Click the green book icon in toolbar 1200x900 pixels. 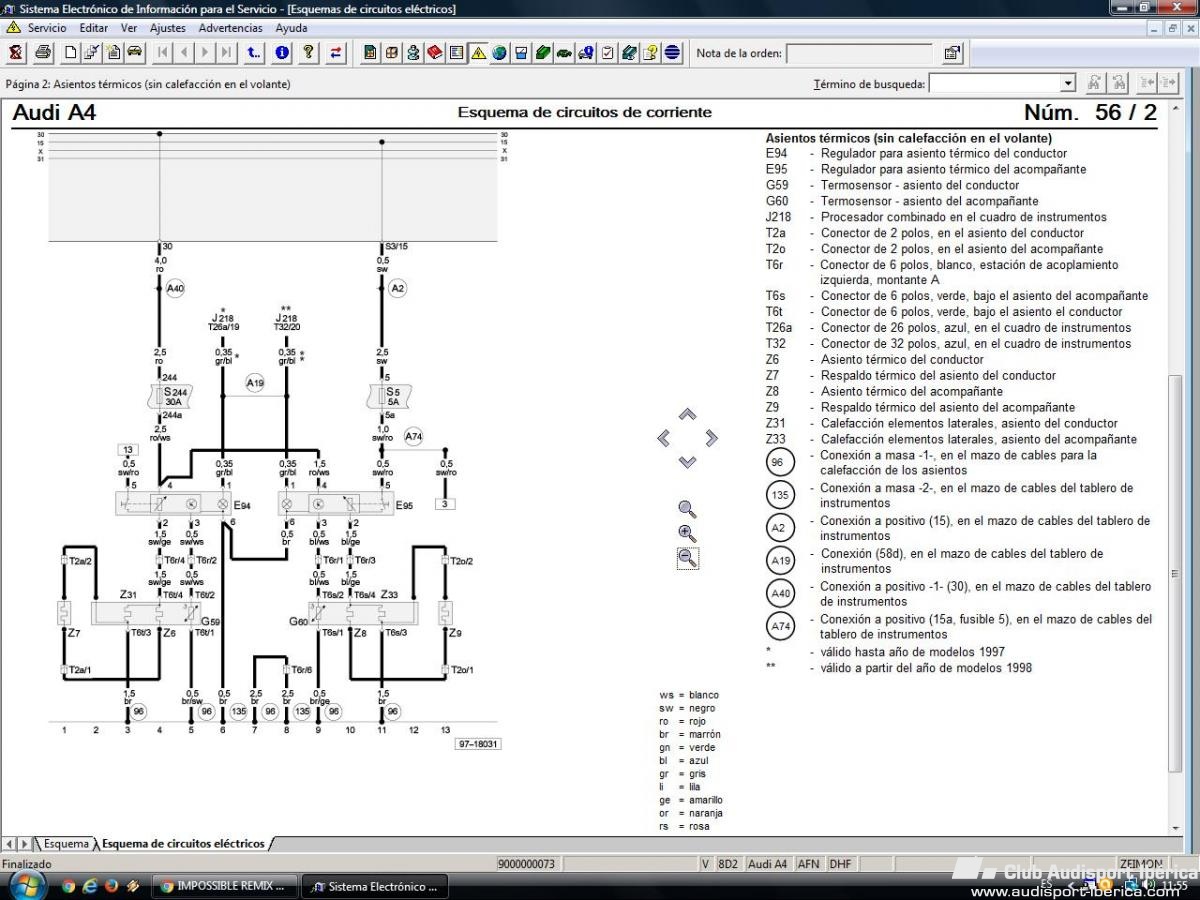543,52
